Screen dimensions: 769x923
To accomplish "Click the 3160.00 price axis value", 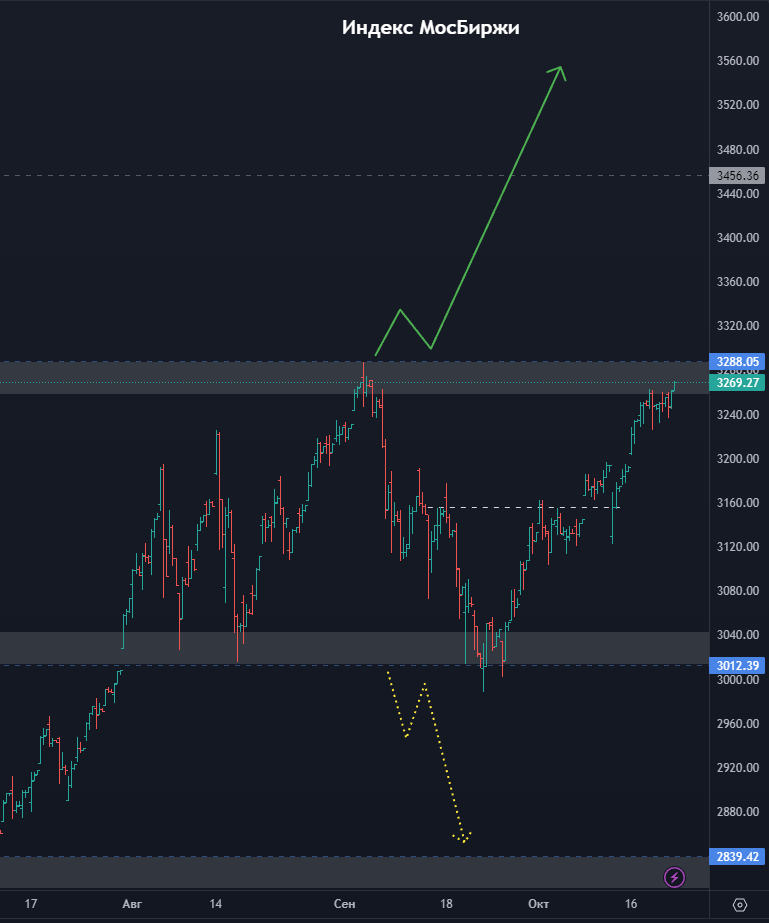I will click(x=737, y=503).
